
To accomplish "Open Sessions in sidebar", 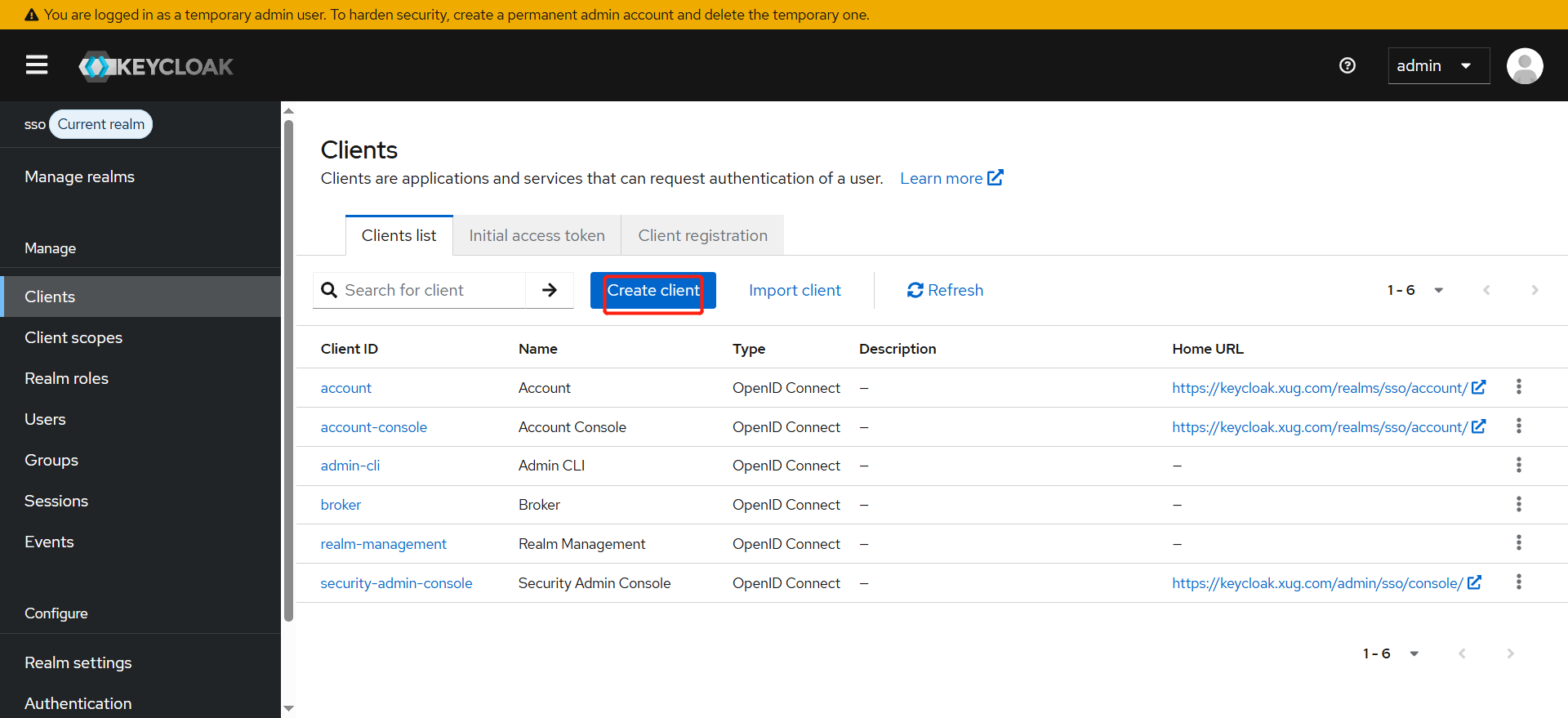I will (x=140, y=501).
